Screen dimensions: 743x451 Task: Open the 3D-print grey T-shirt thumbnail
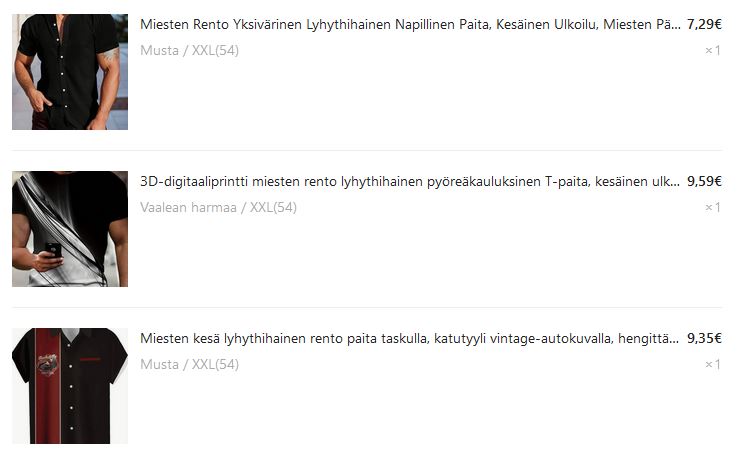pos(70,229)
